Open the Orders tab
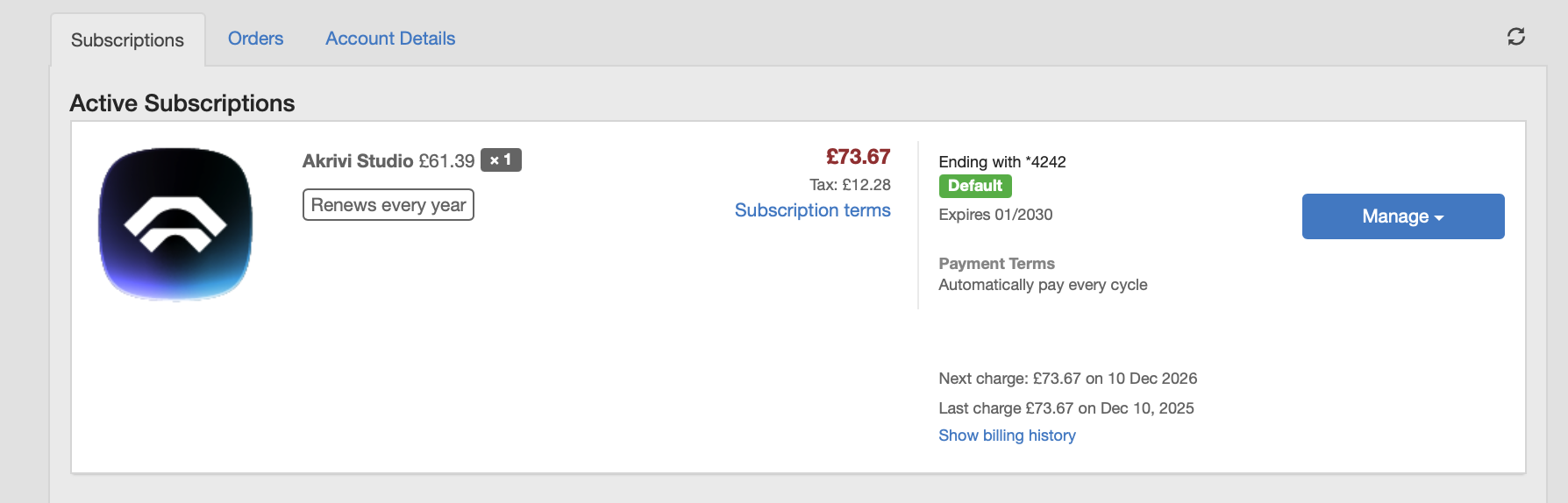This screenshot has width=1568, height=503. (255, 39)
